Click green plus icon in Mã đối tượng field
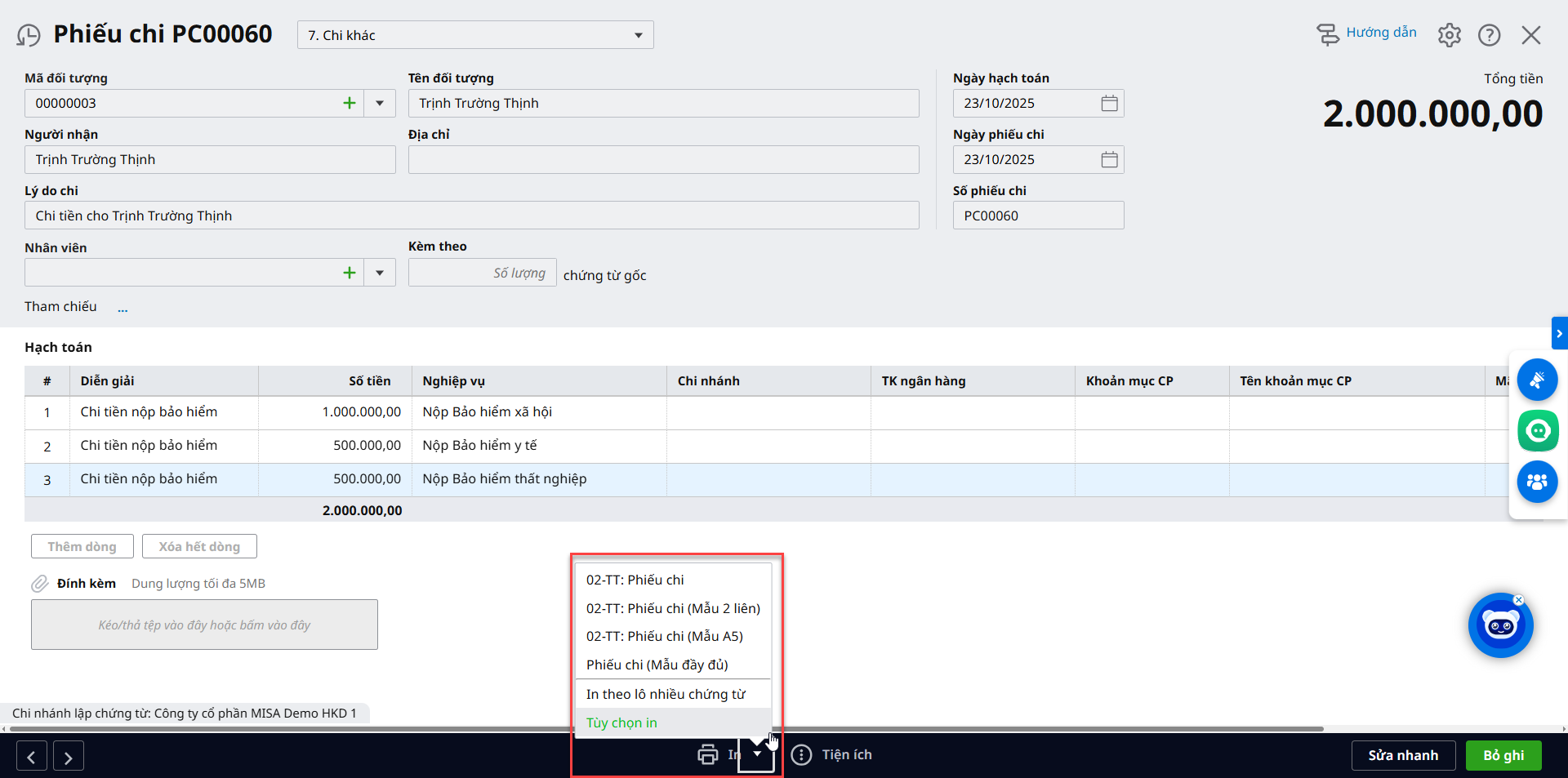This screenshot has width=1568, height=778. [x=350, y=104]
